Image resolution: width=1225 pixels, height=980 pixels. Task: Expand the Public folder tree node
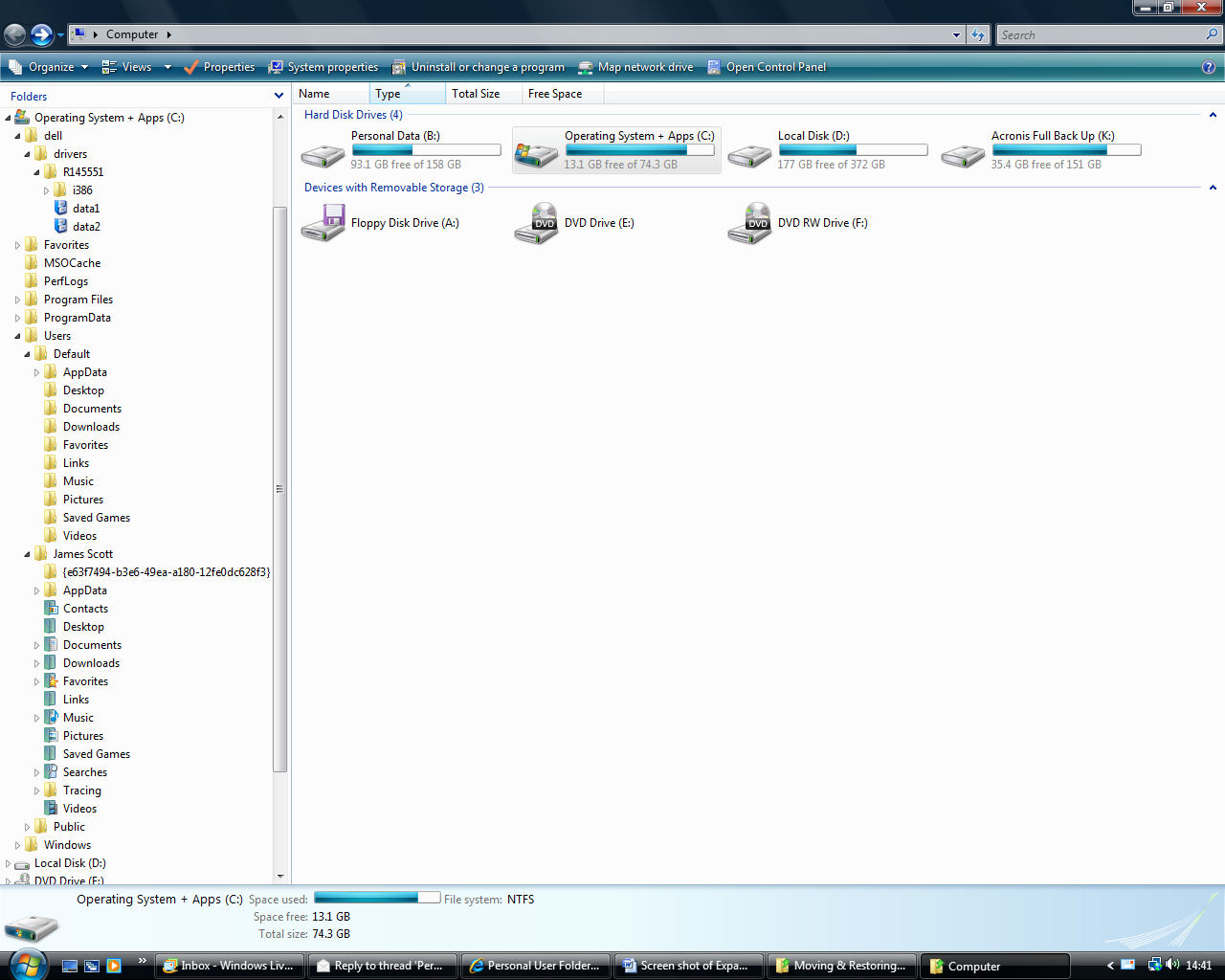pyautogui.click(x=27, y=827)
